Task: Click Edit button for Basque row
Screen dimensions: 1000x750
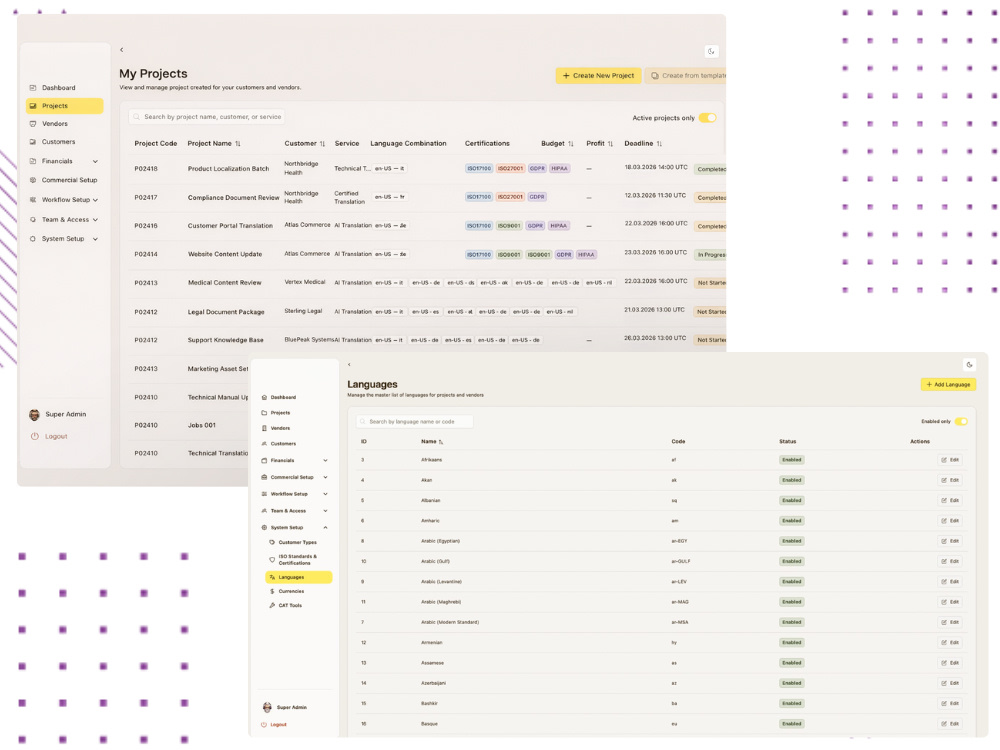Action: (950, 724)
